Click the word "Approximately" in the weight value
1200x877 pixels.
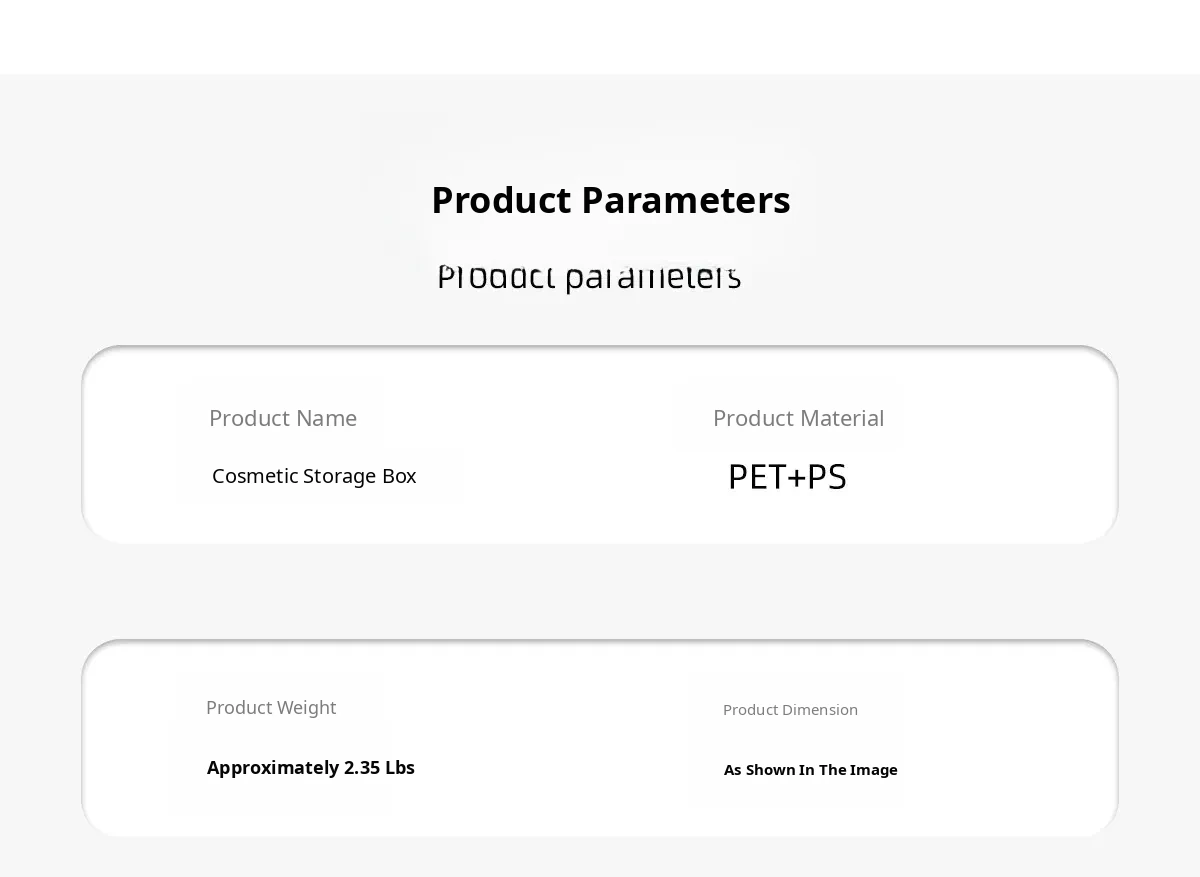[x=272, y=768]
